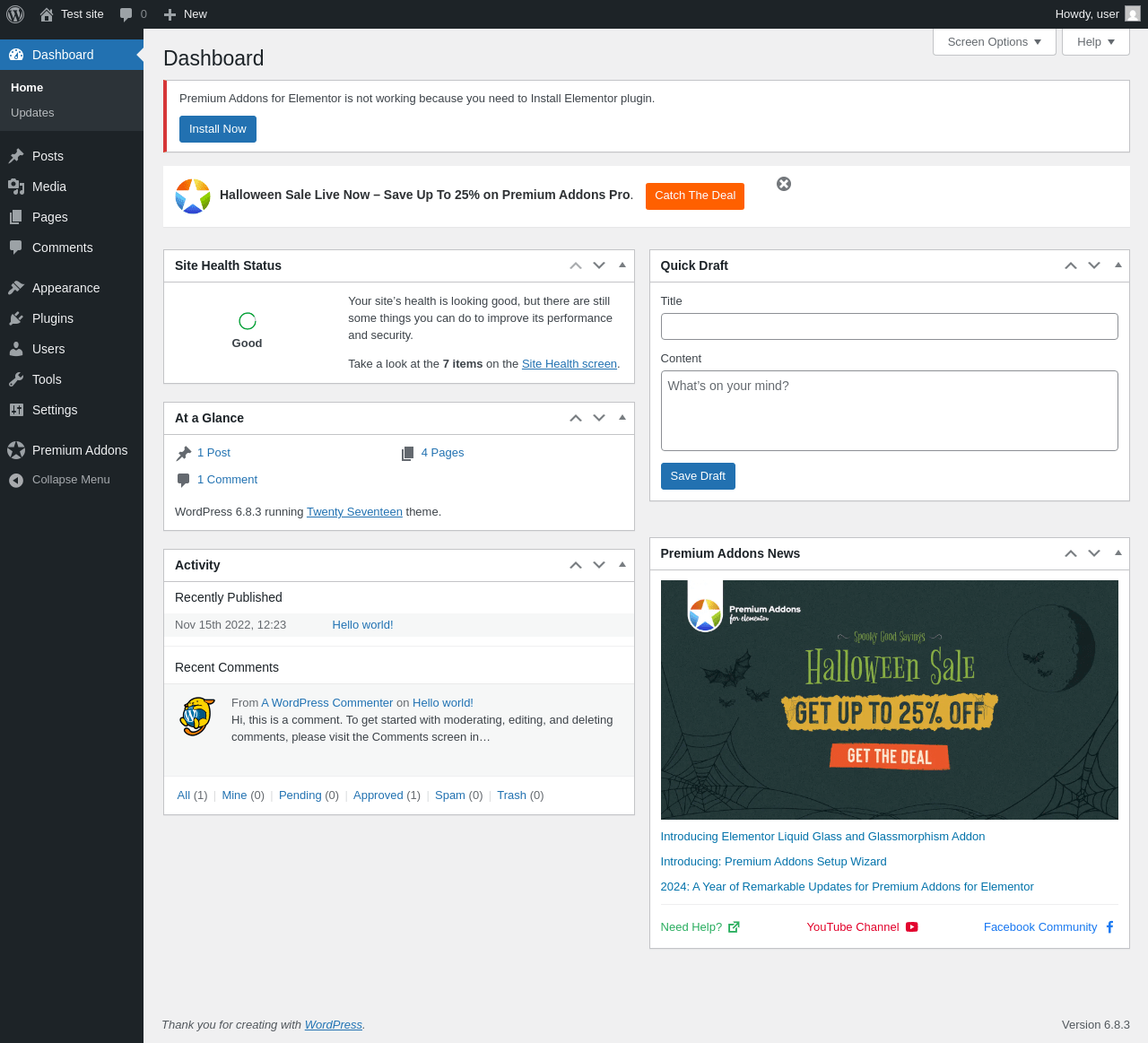Image resolution: width=1148 pixels, height=1043 pixels.
Task: Toggle the Quick Draft panel
Action: point(1118,265)
